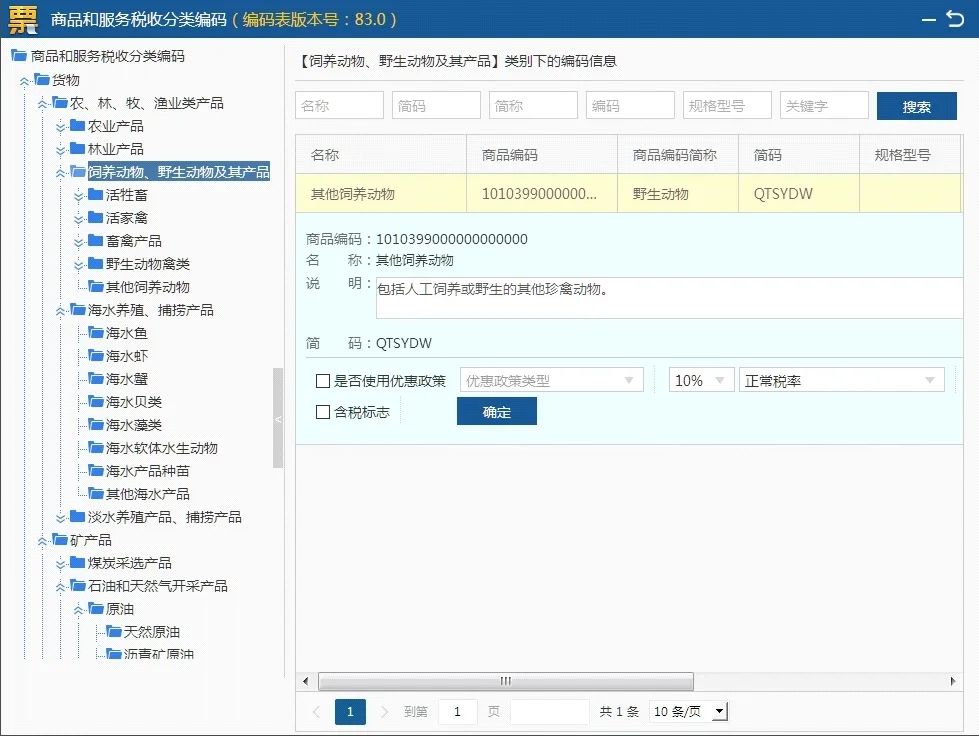Viewport: 979px width, 736px height.
Task: Click the folder icon beside 畜禽产品
Action: click(x=96, y=240)
